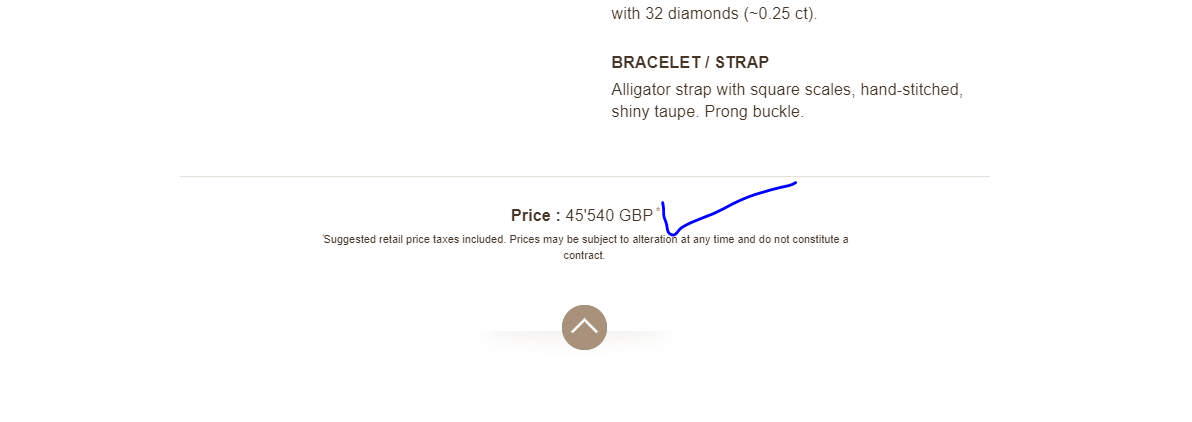Click the '(~0.25 ct)' carat text
The width and height of the screenshot is (1192, 422).
pos(780,14)
